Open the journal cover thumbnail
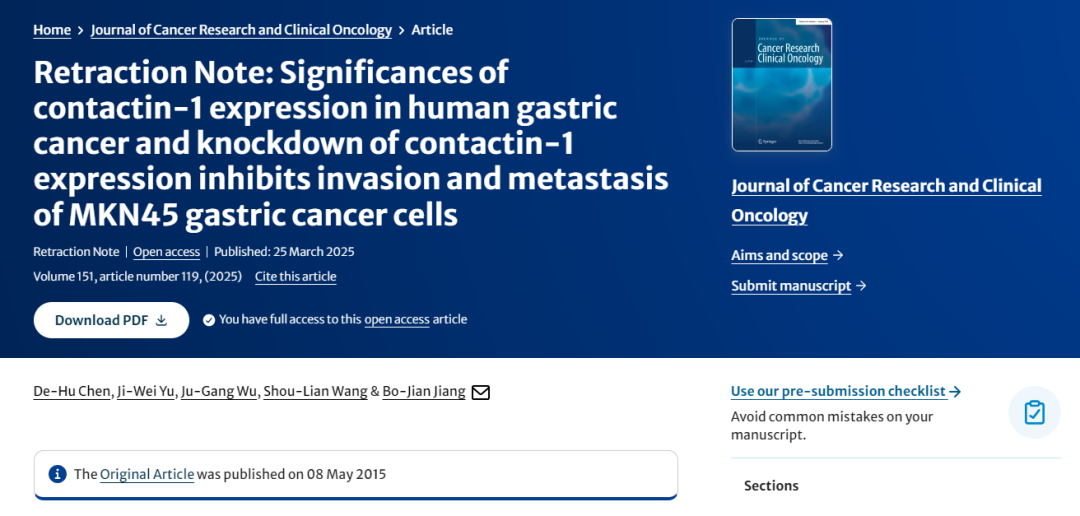The height and width of the screenshot is (516, 1080). [x=782, y=85]
